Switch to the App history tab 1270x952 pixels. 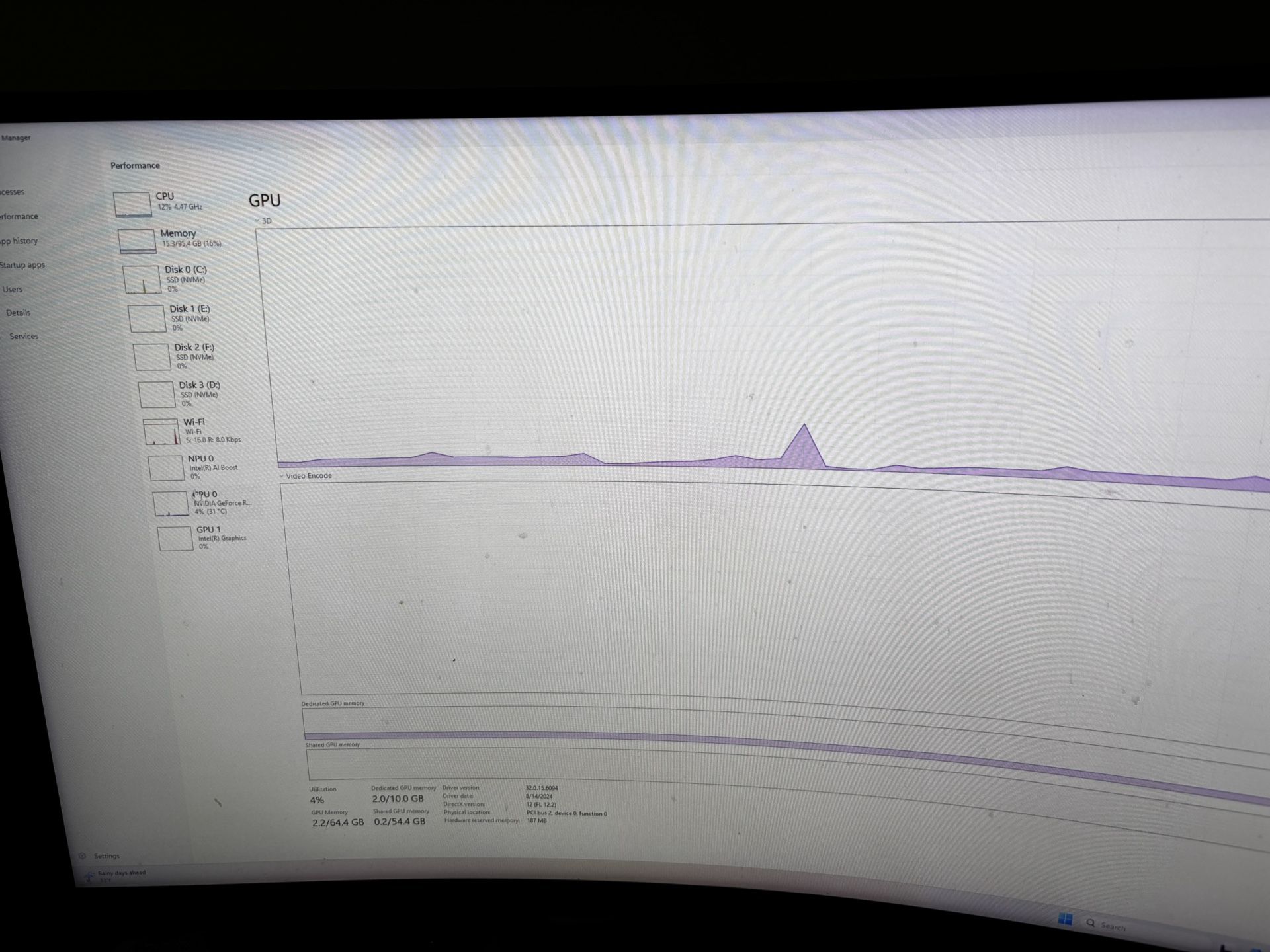click(x=19, y=241)
